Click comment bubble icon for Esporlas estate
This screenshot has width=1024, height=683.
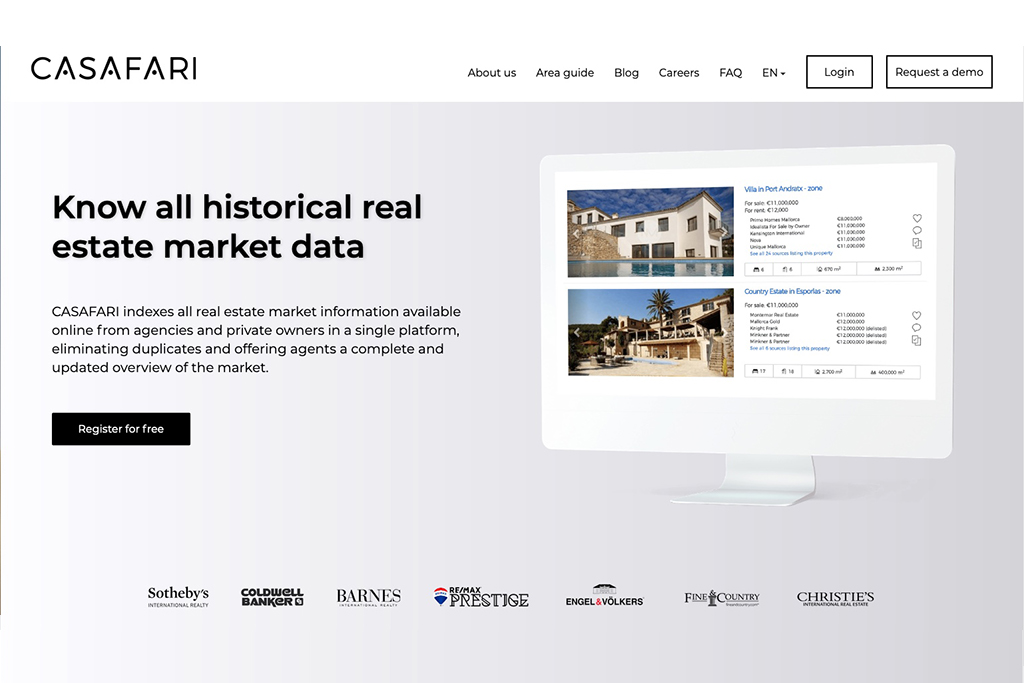[916, 328]
